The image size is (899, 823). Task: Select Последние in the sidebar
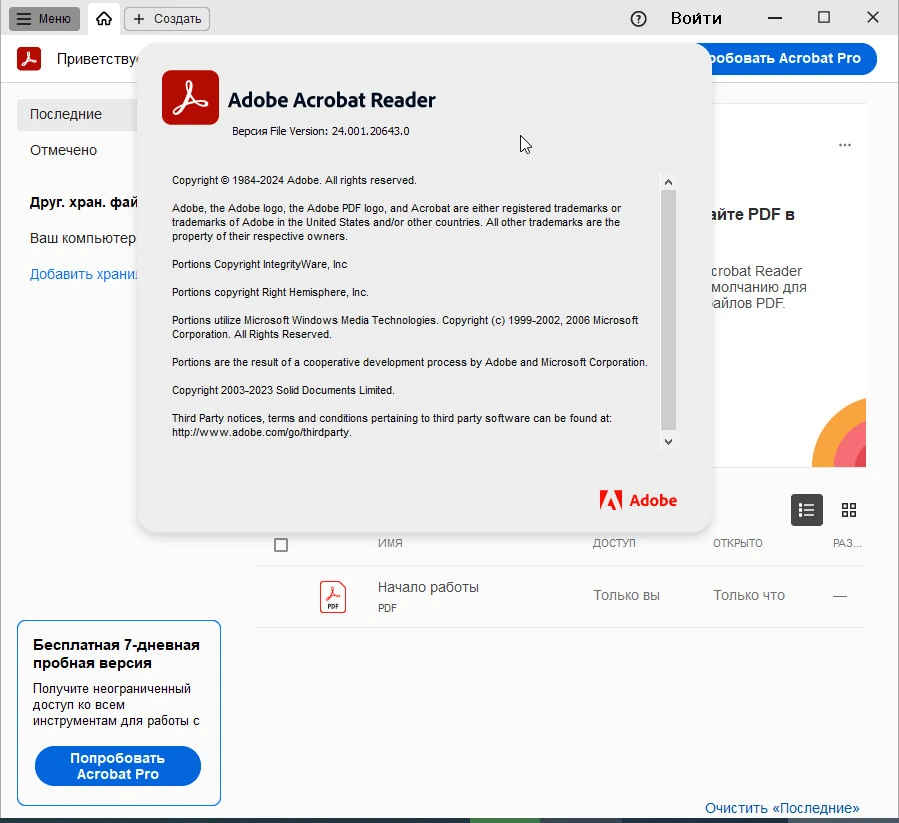[x=77, y=114]
